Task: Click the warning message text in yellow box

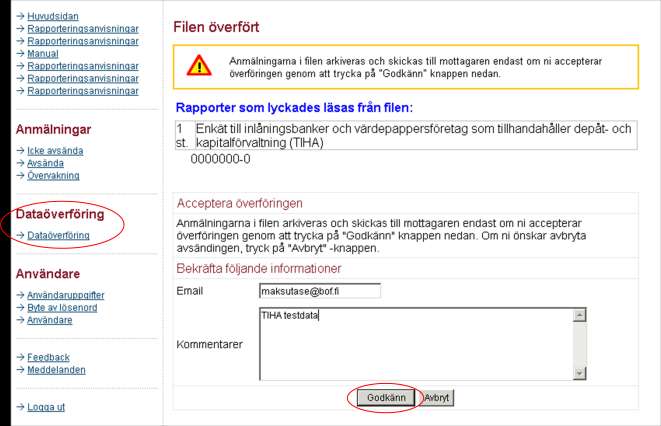Action: tap(415, 67)
